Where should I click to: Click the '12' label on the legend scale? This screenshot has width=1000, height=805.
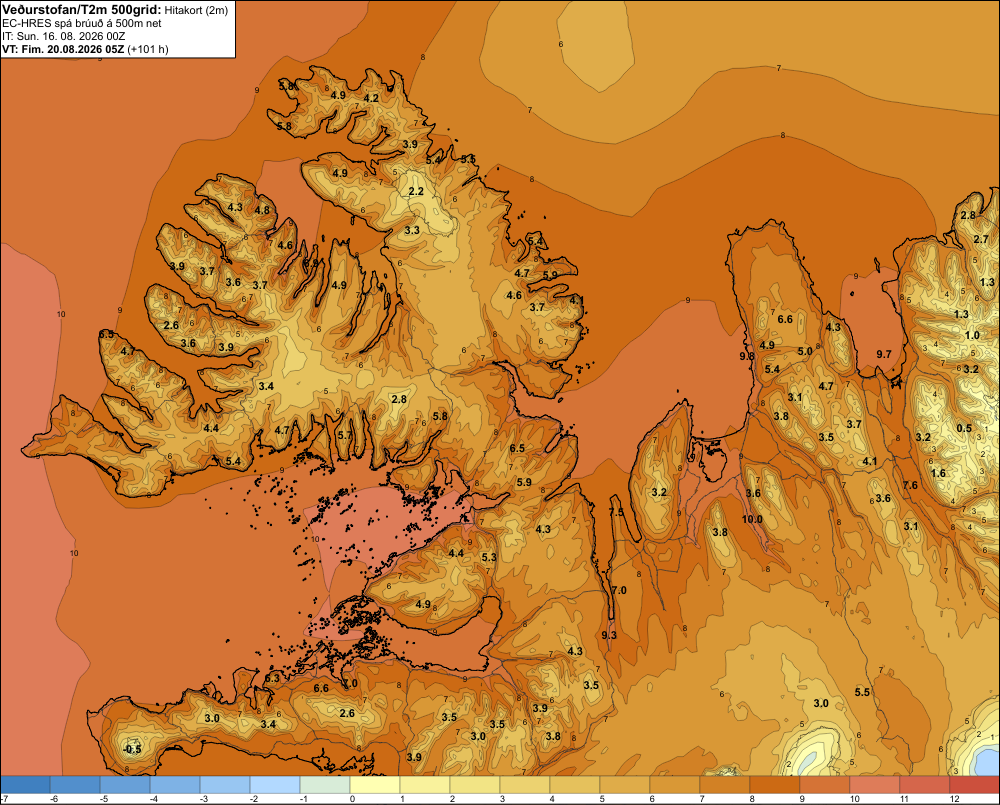coord(954,799)
